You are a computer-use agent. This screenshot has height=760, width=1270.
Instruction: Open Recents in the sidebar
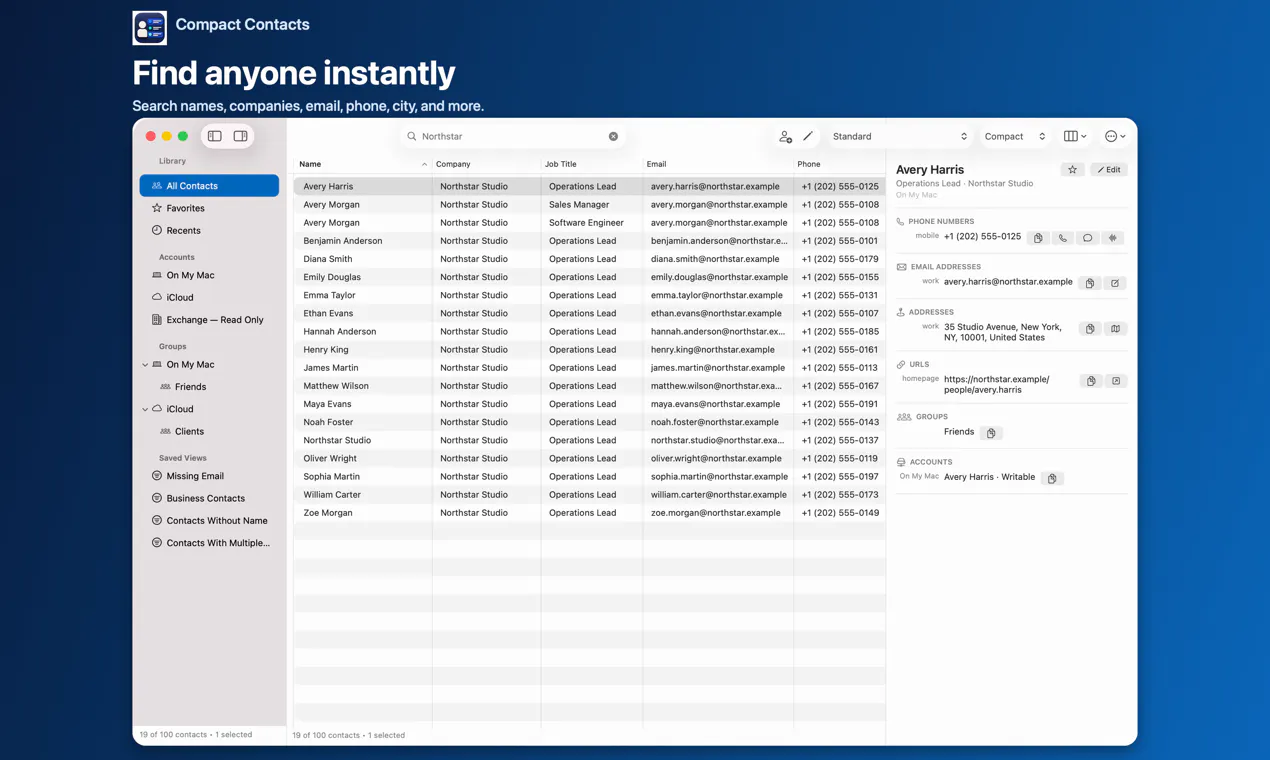(x=209, y=230)
